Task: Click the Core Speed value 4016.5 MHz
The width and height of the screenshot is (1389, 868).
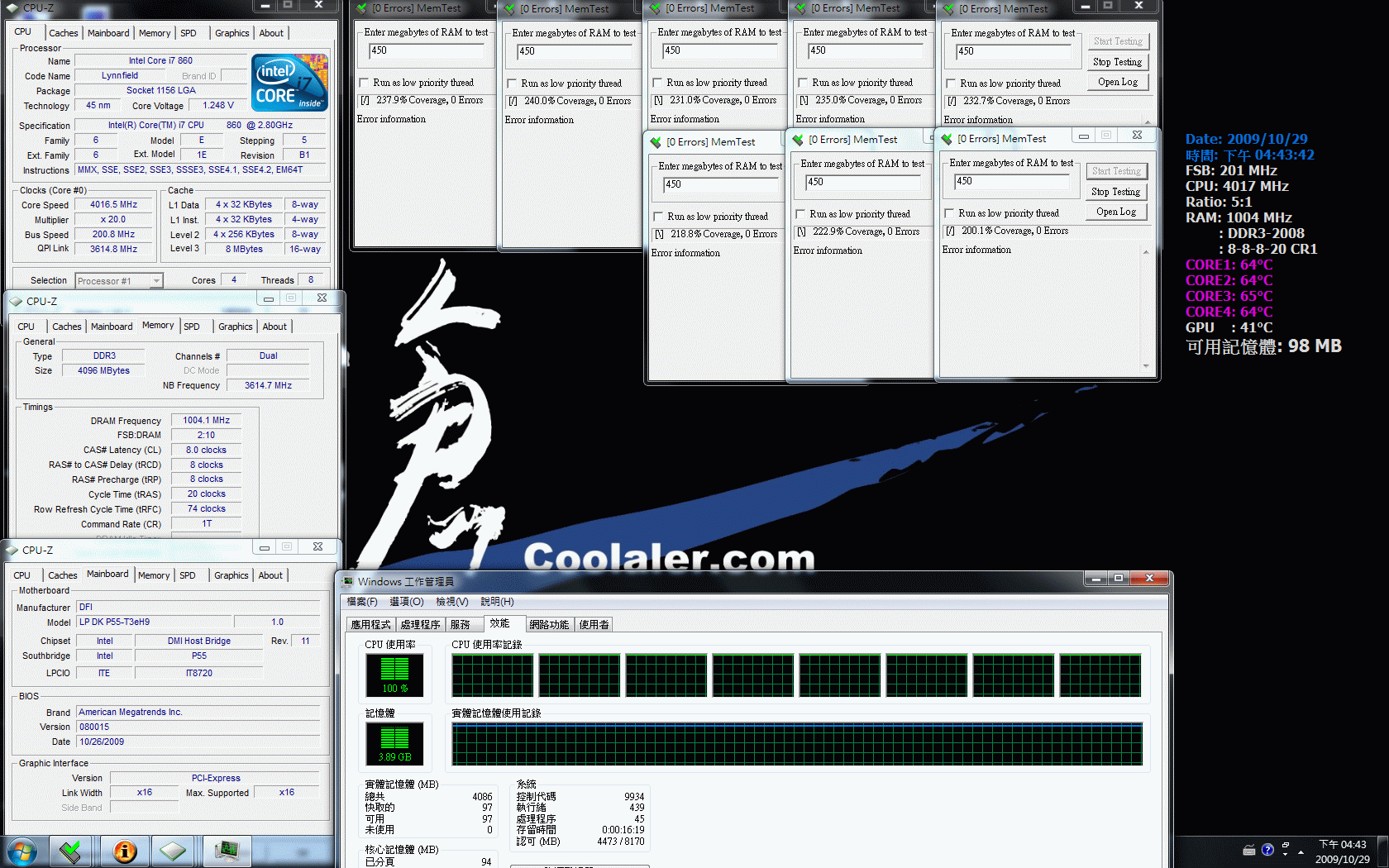Action: click(x=114, y=205)
